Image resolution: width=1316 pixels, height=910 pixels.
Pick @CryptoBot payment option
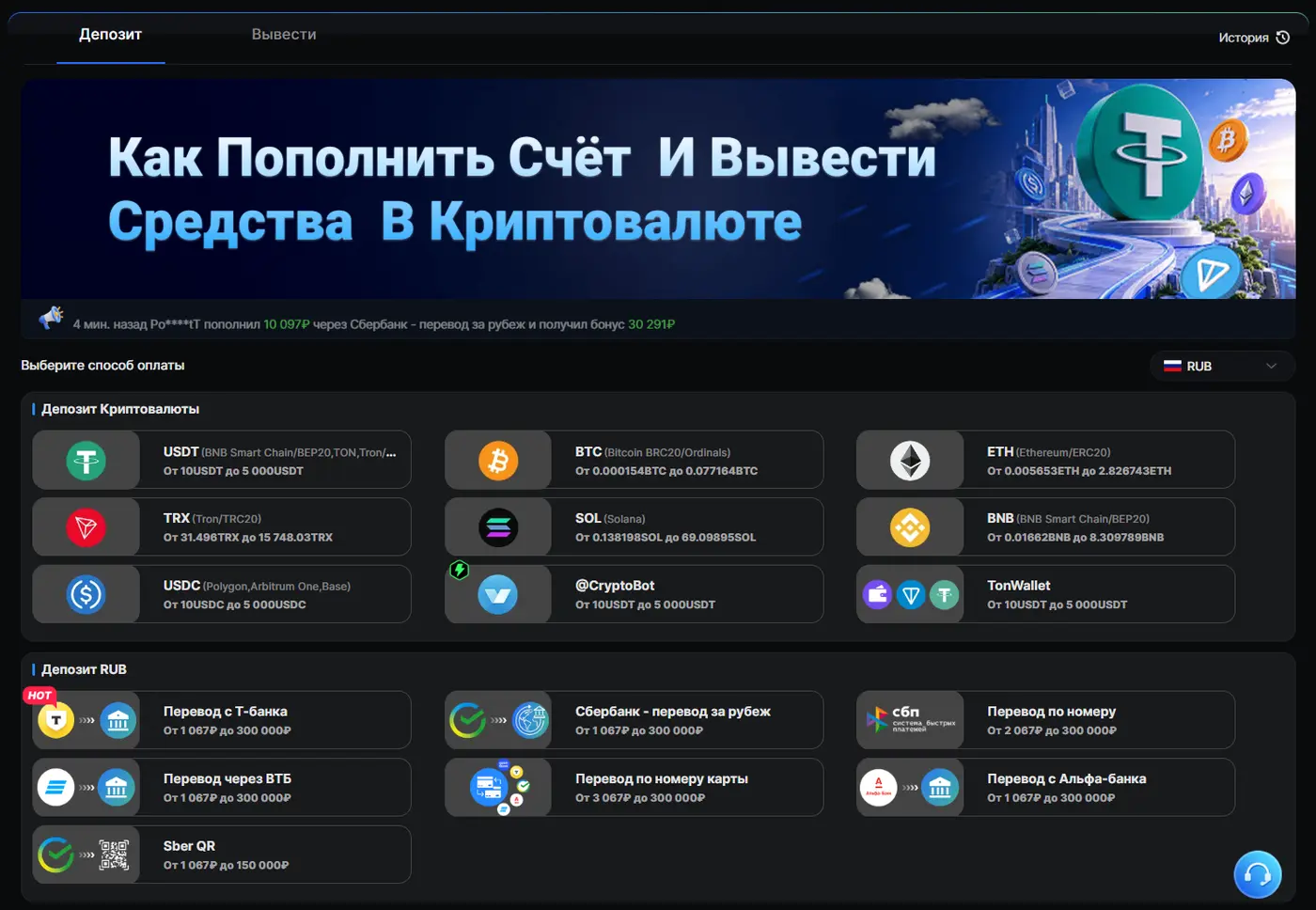coord(634,594)
